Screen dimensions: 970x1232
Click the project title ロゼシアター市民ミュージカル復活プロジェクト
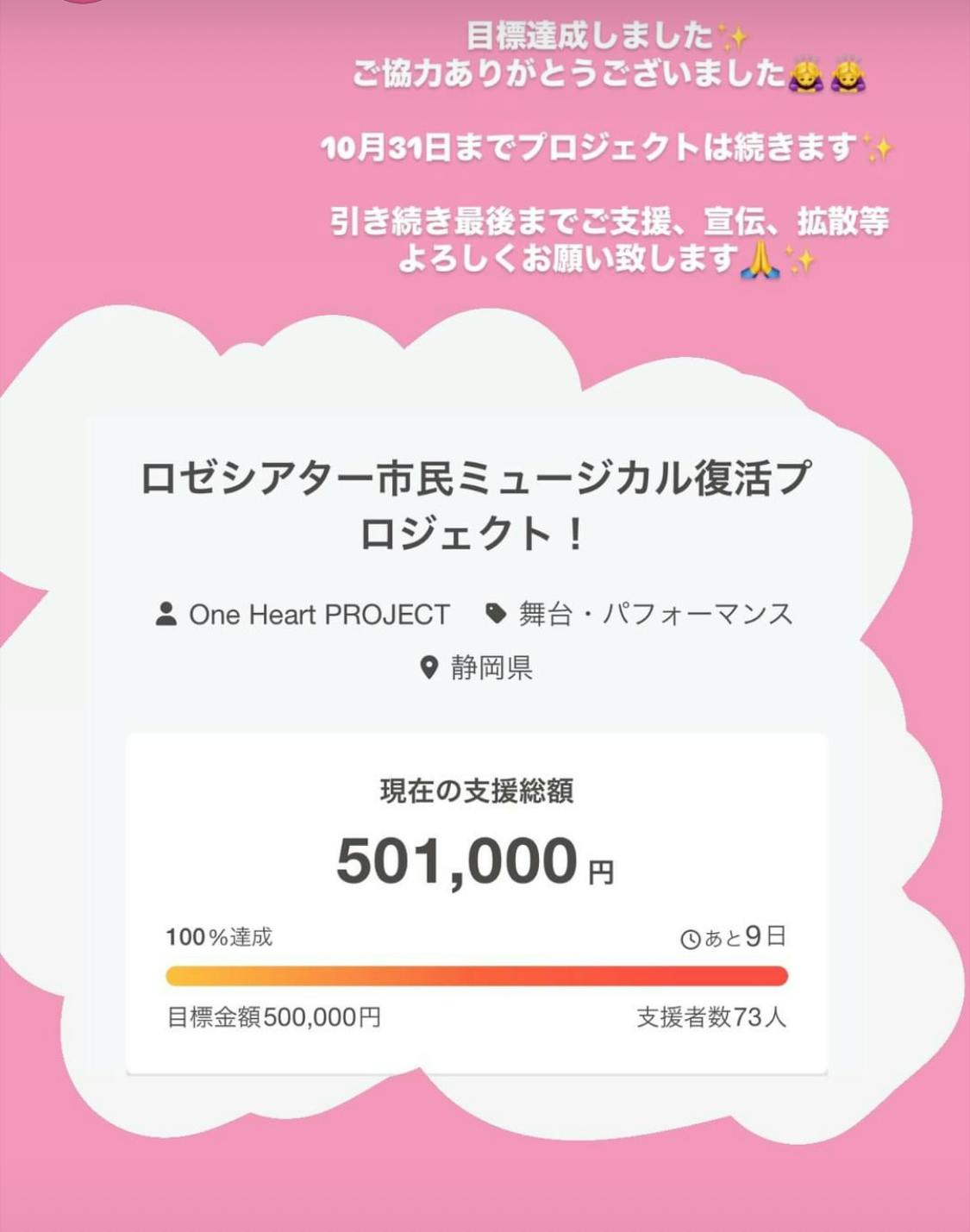coord(476,505)
